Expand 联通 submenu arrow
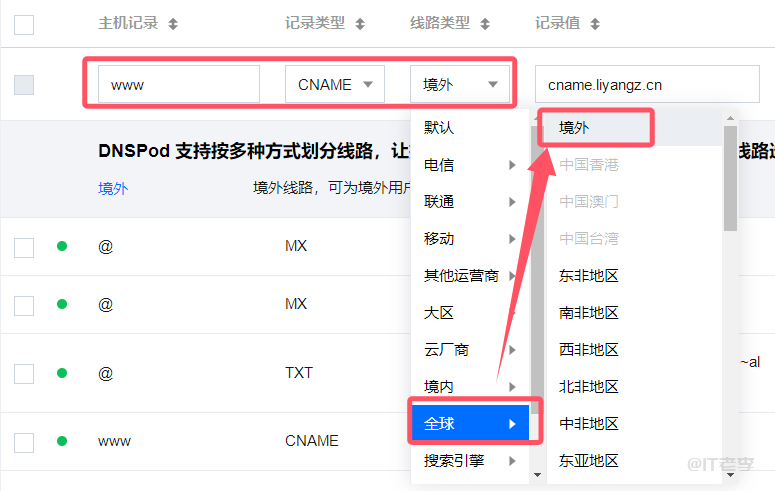This screenshot has height=491, width=775. [512, 202]
